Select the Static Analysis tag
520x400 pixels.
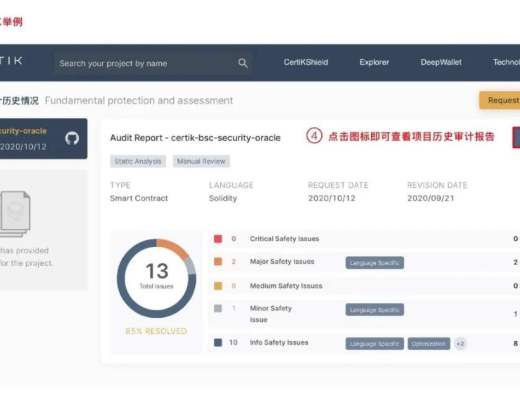tap(138, 161)
